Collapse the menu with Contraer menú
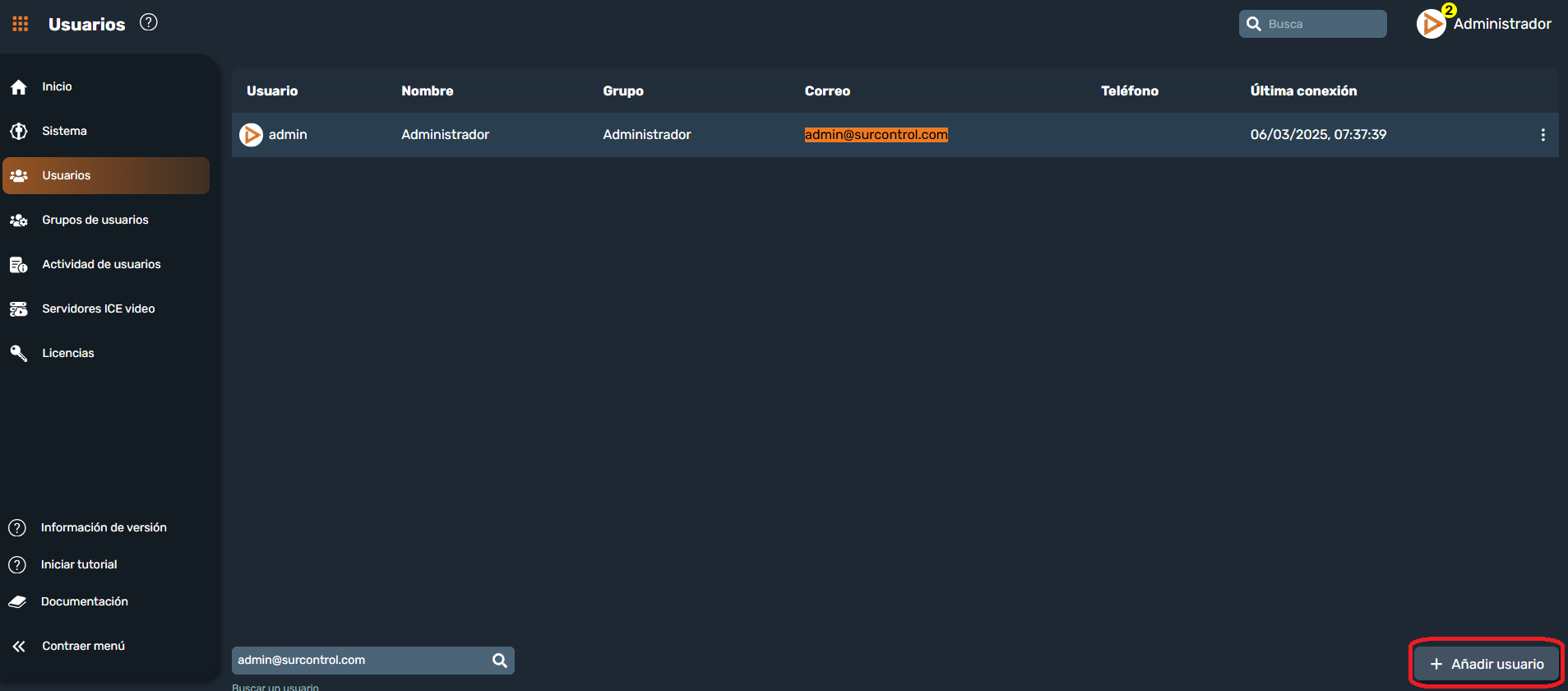This screenshot has height=691, width=1568. [83, 646]
